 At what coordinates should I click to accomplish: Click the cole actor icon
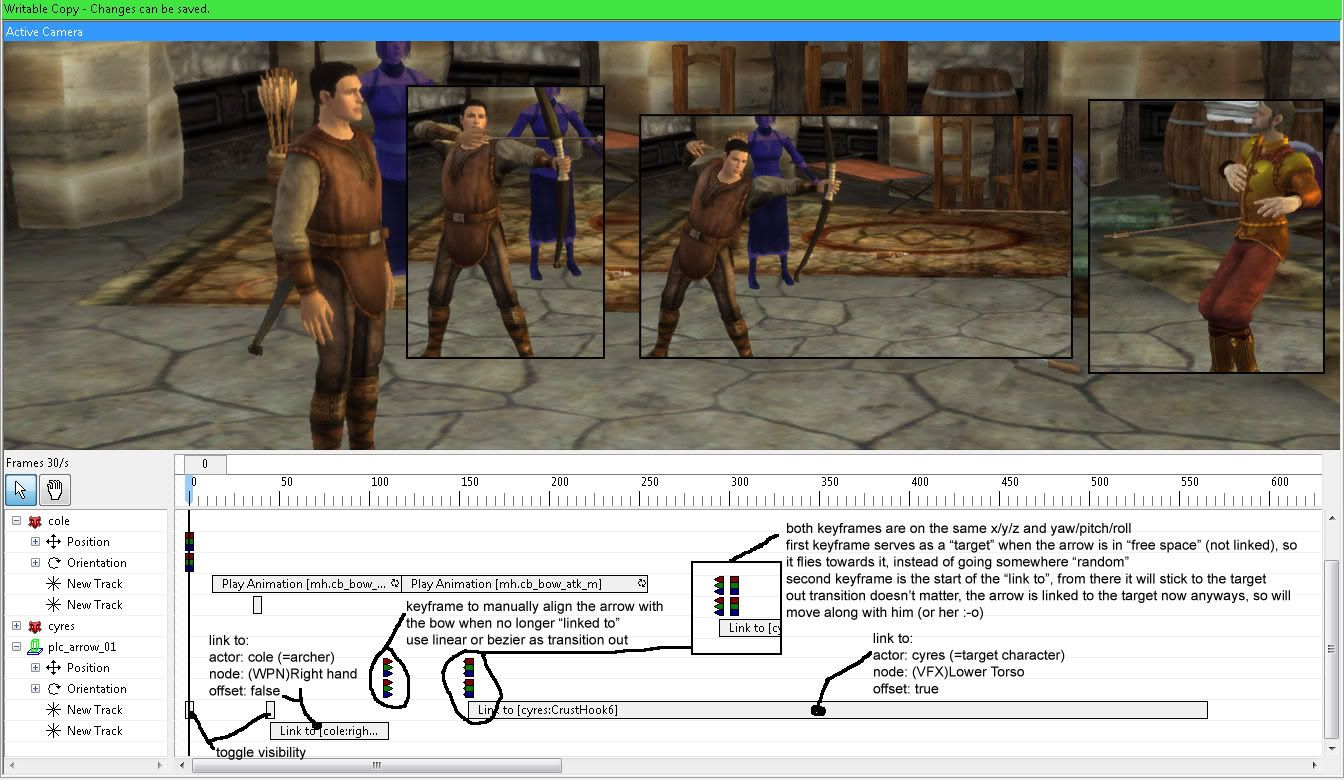[35, 521]
